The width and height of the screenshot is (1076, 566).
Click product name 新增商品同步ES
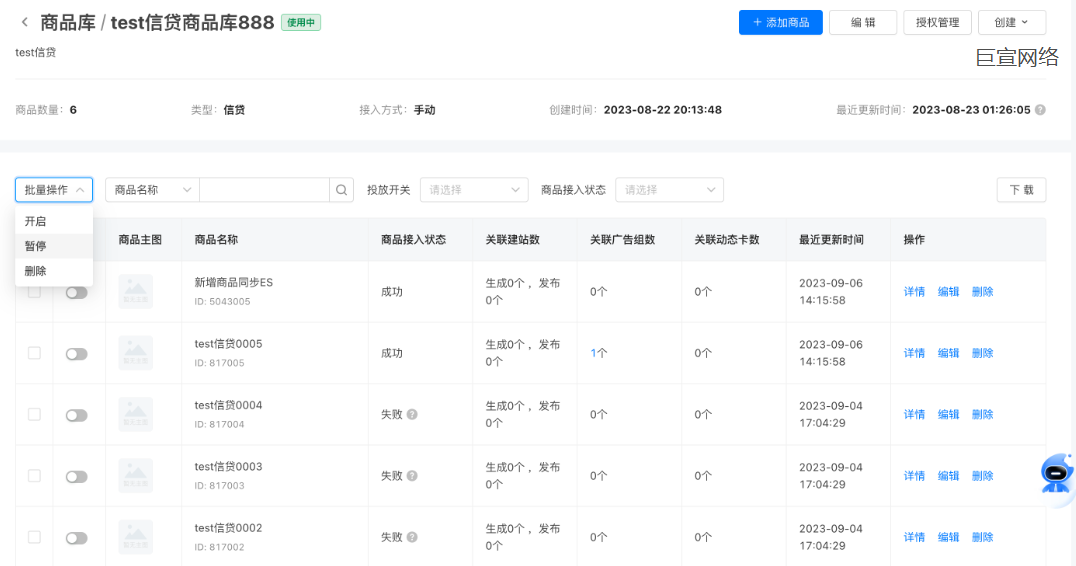coord(233,282)
